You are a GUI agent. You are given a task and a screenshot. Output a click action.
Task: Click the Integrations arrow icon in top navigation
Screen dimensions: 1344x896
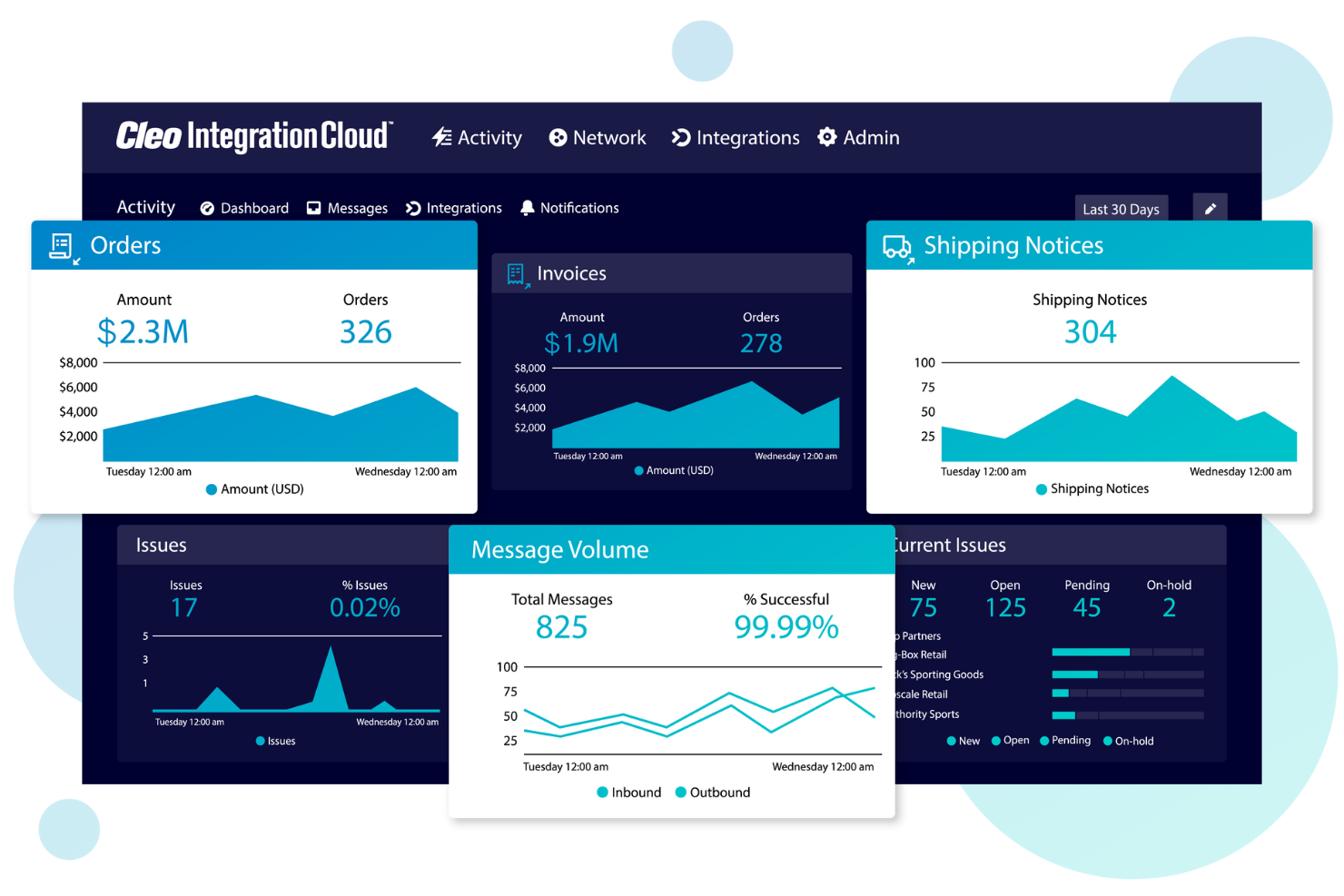(680, 137)
